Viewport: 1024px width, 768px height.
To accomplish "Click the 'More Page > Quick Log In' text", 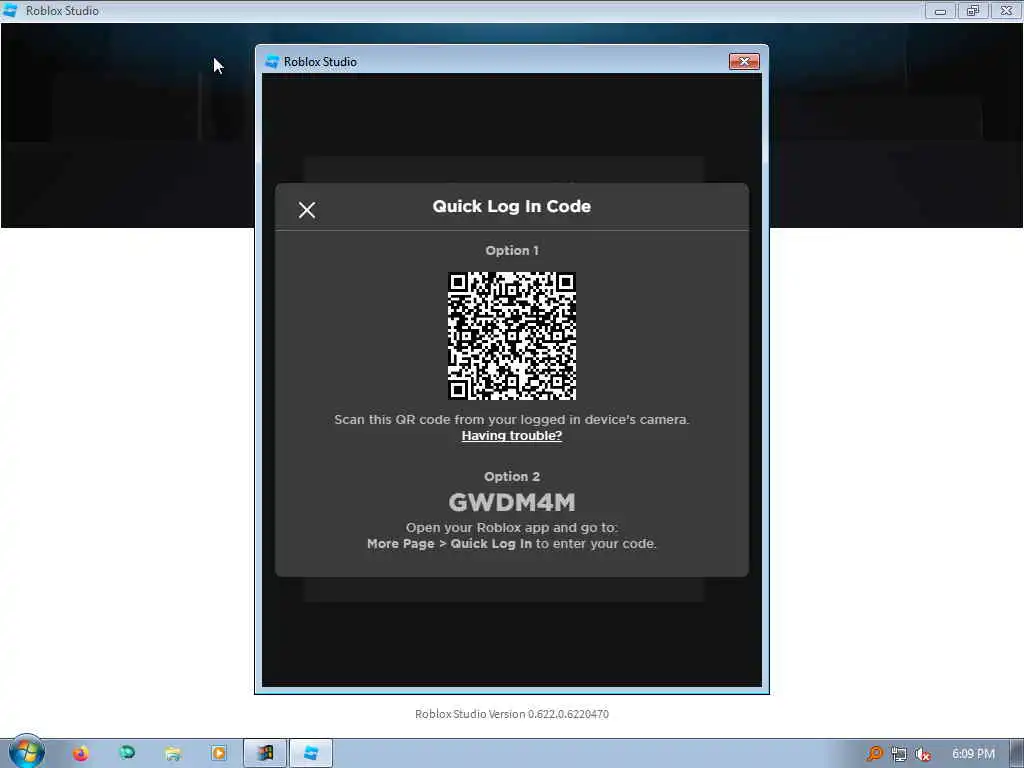I will tap(449, 543).
